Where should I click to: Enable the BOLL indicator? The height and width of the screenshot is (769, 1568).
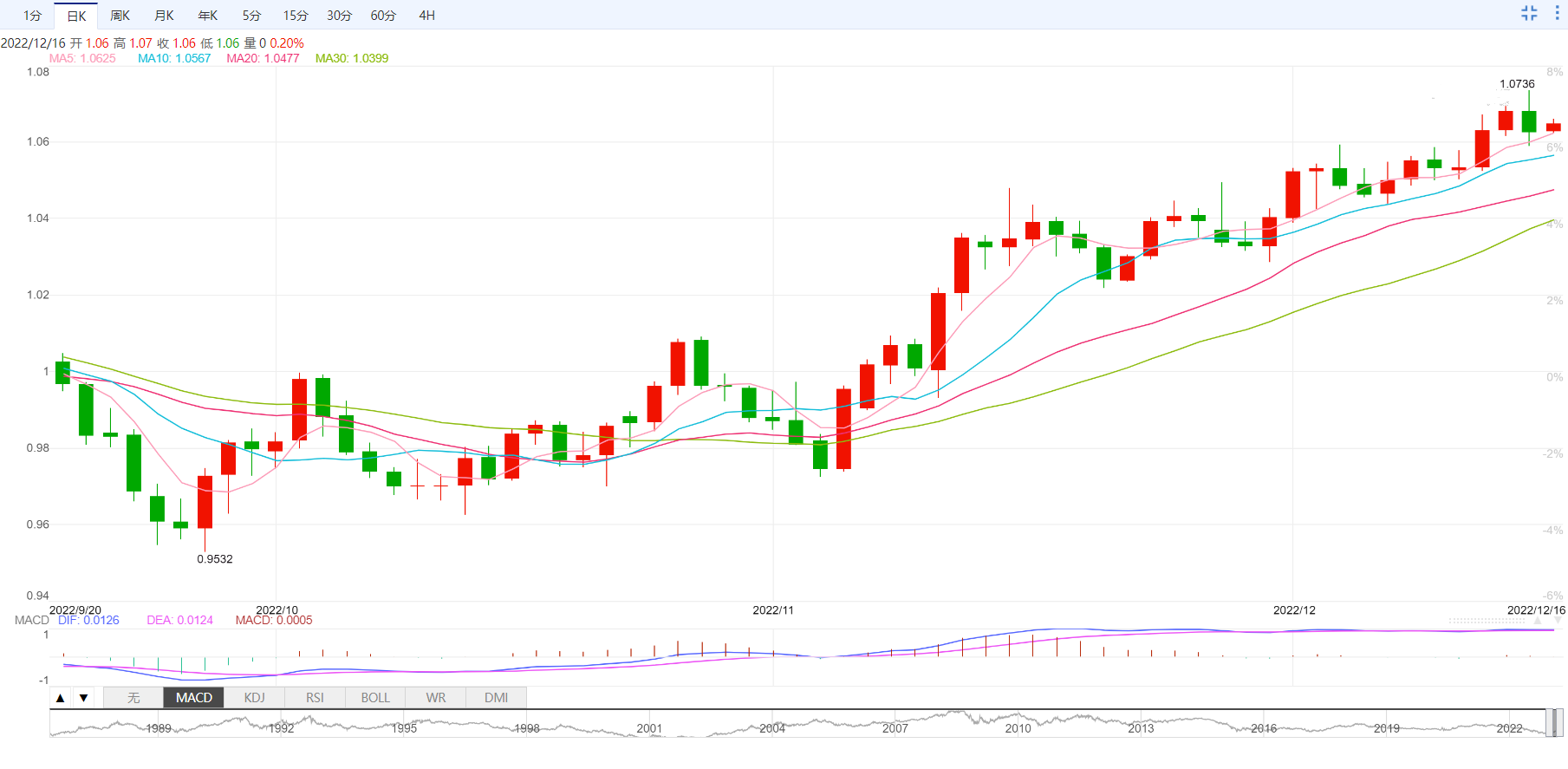tap(375, 698)
